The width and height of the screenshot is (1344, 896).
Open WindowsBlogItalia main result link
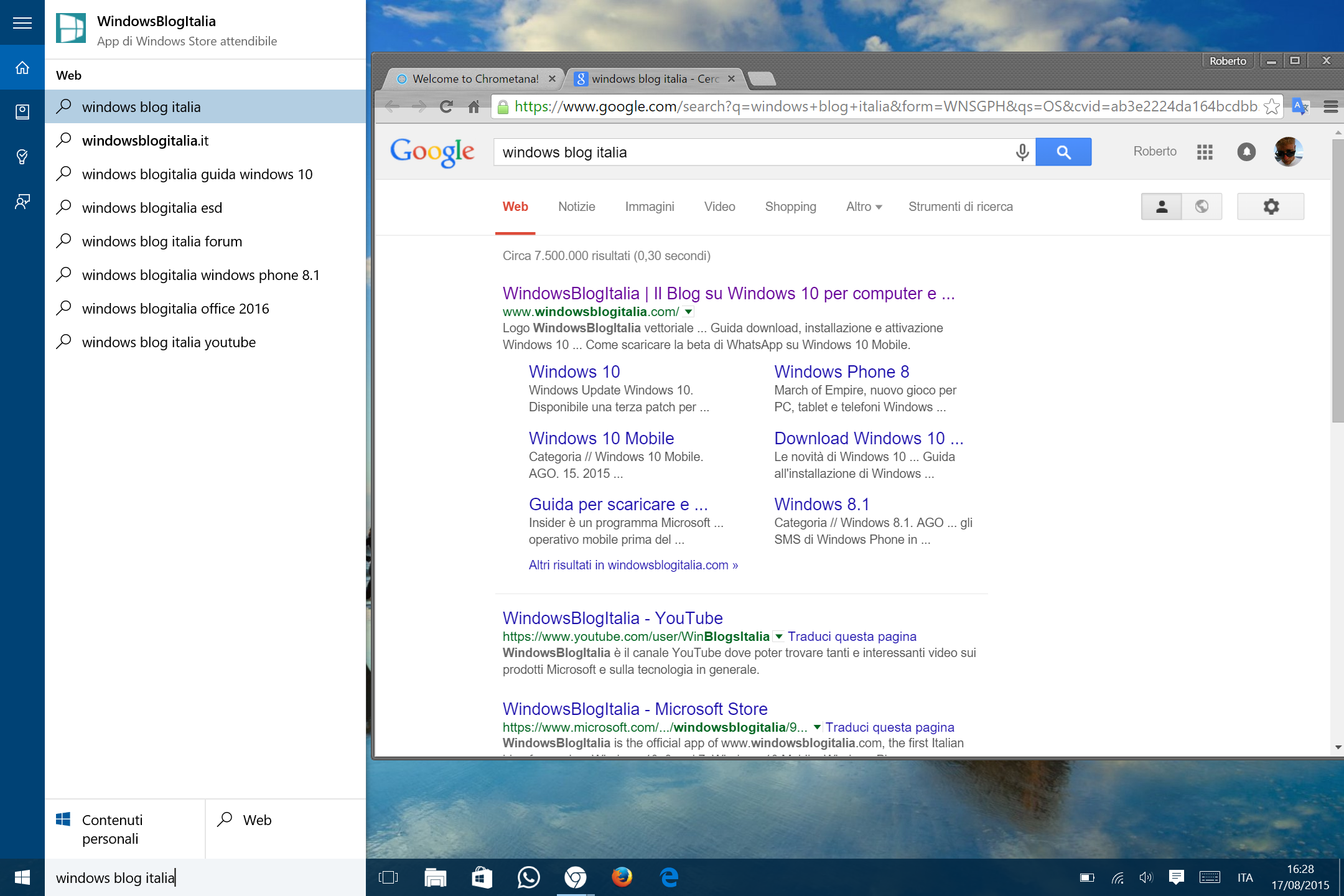point(728,293)
